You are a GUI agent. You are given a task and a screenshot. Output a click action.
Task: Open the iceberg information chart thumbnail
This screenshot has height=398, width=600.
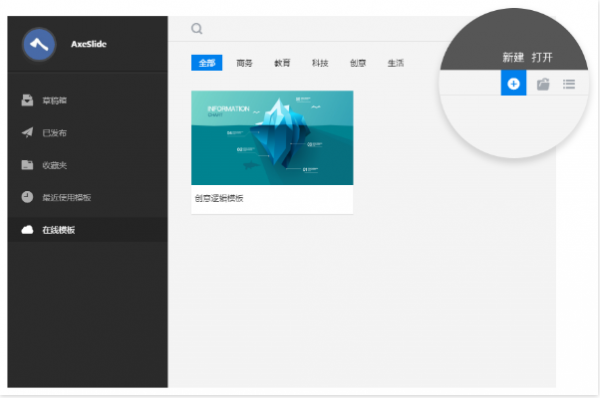click(272, 138)
